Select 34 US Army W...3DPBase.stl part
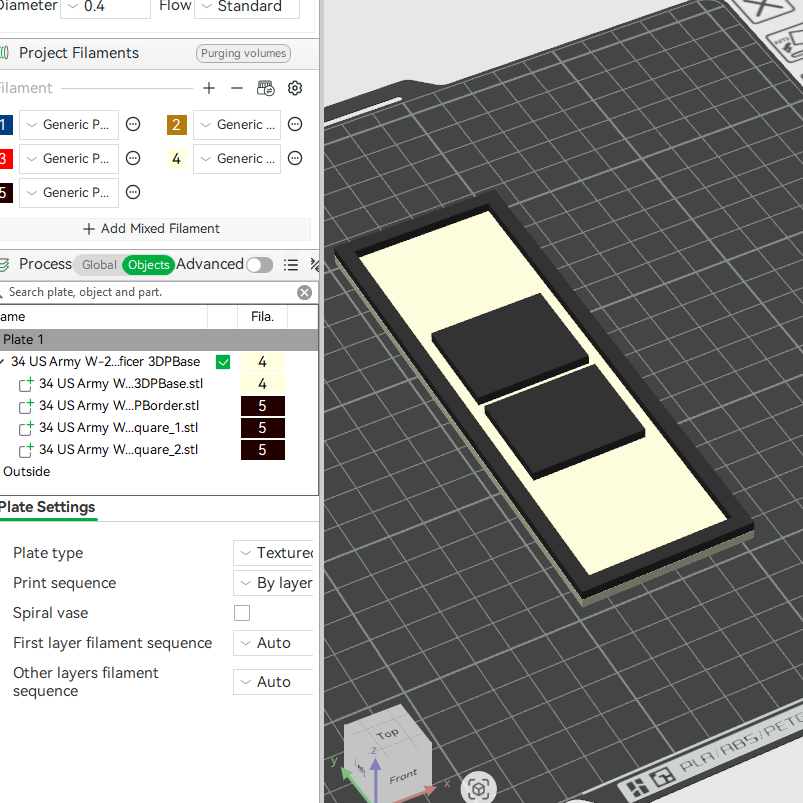The height and width of the screenshot is (803, 803). click(x=121, y=384)
